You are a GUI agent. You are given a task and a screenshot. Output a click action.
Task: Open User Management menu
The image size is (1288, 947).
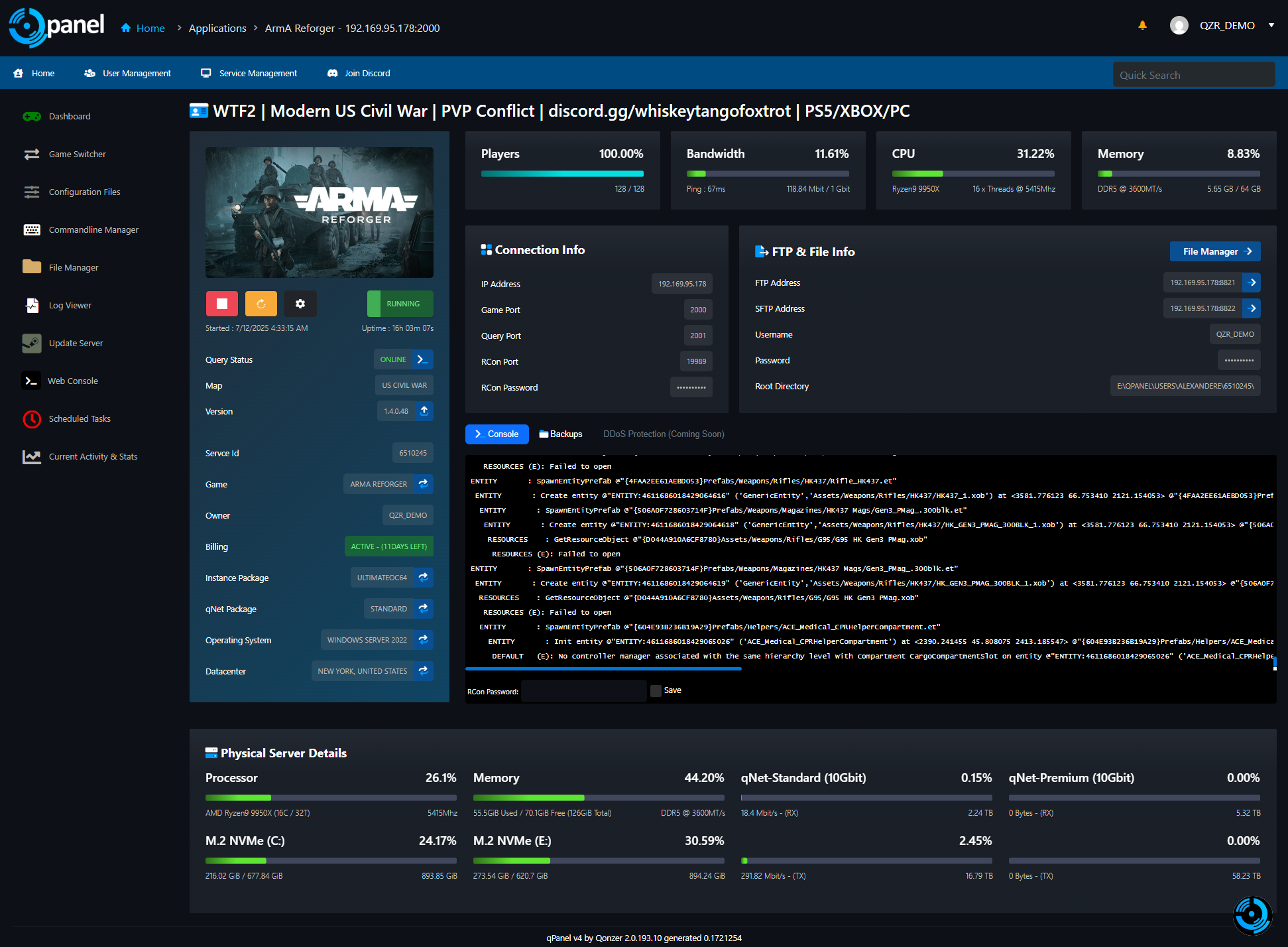(x=127, y=73)
